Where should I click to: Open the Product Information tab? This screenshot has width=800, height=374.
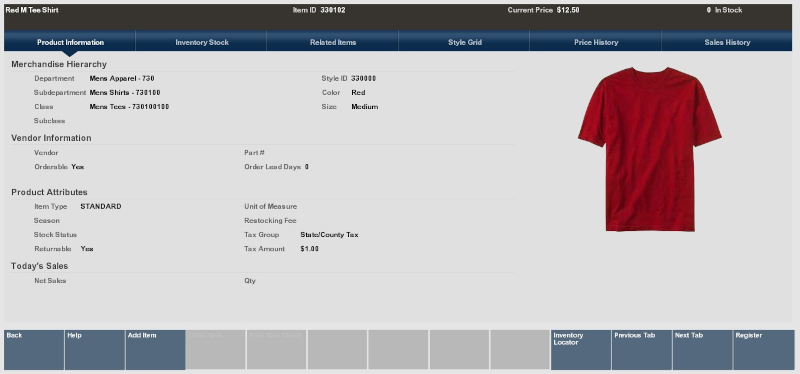tap(70, 42)
